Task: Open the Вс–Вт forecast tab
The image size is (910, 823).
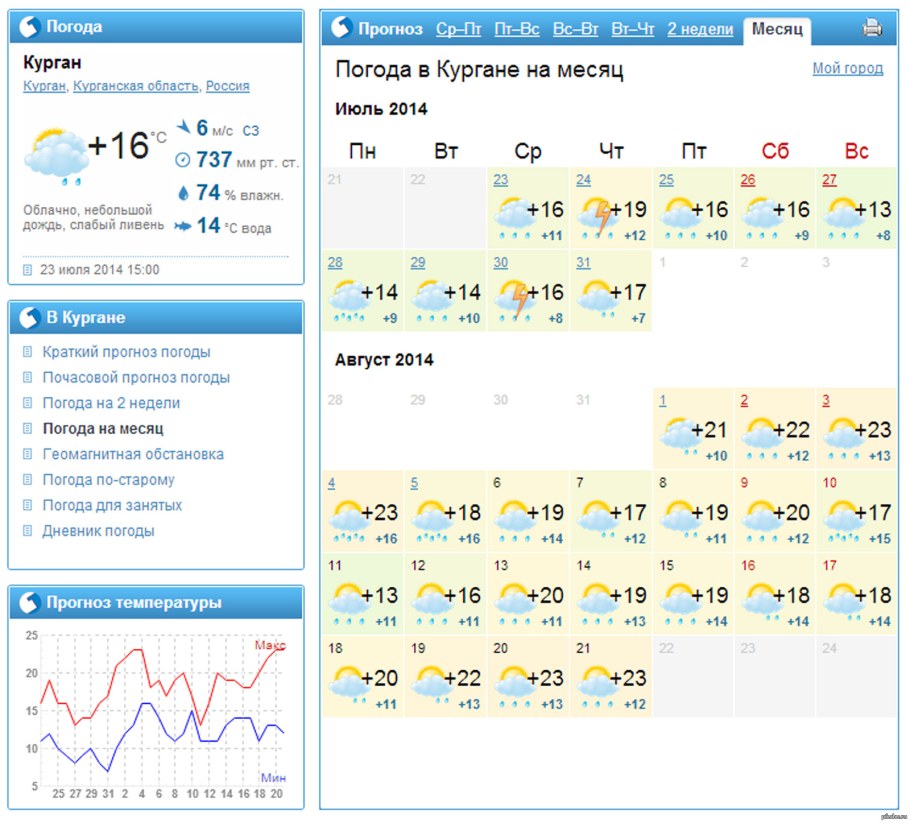Action: click(x=576, y=29)
